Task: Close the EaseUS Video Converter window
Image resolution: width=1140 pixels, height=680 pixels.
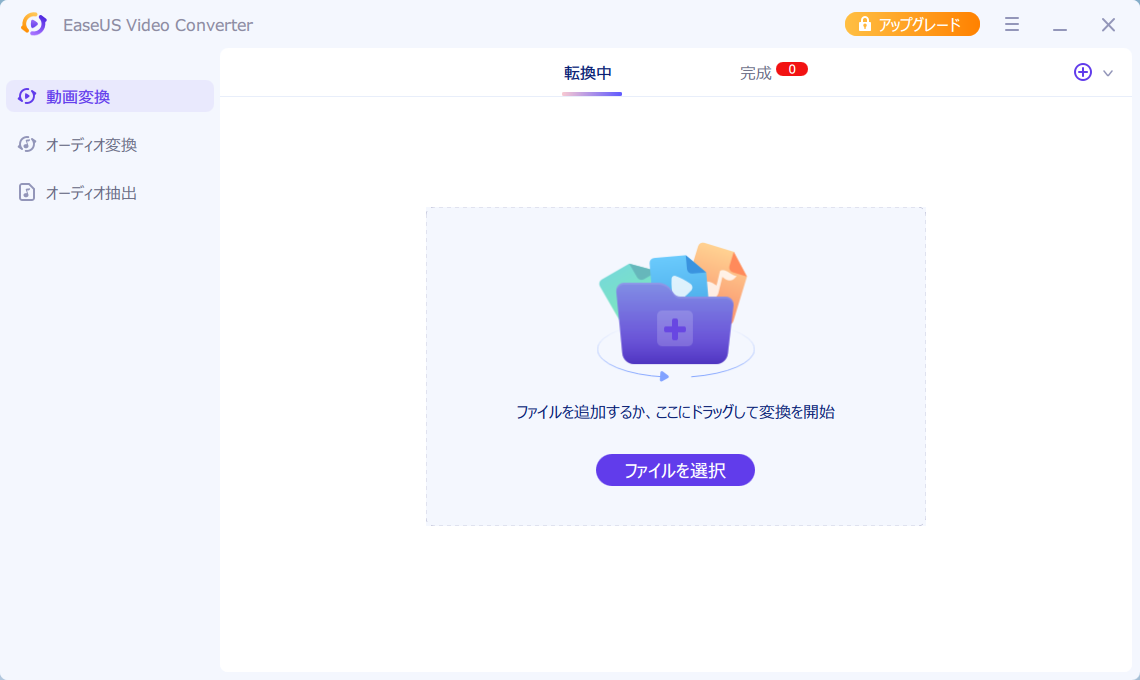Action: [1108, 25]
